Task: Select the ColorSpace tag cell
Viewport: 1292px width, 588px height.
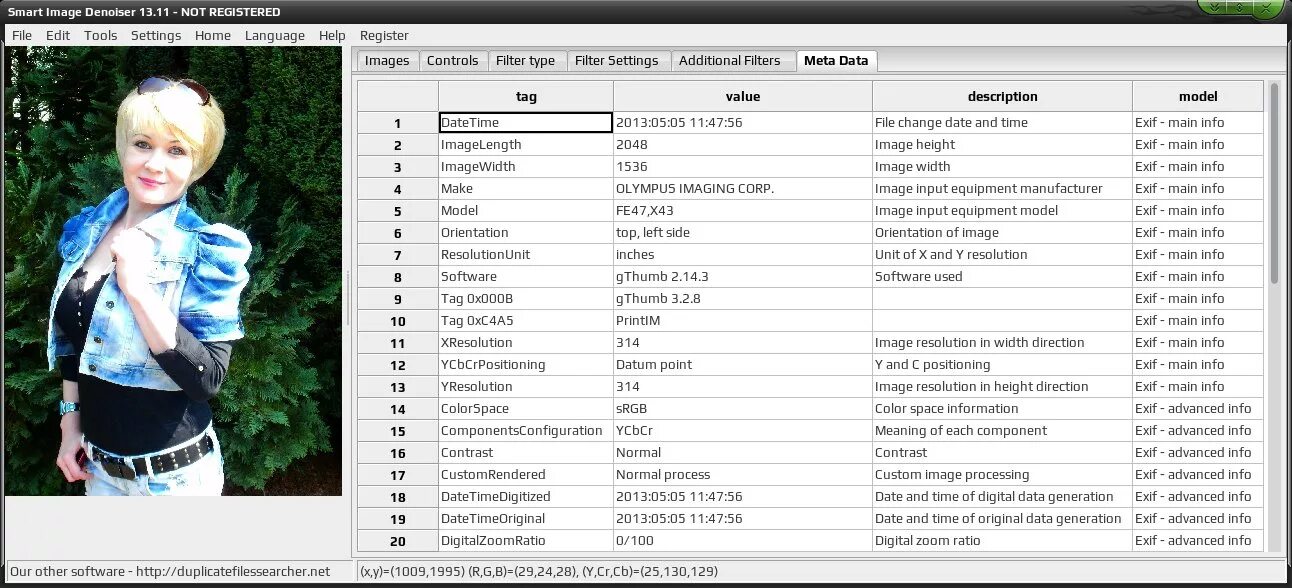Action: [x=526, y=409]
